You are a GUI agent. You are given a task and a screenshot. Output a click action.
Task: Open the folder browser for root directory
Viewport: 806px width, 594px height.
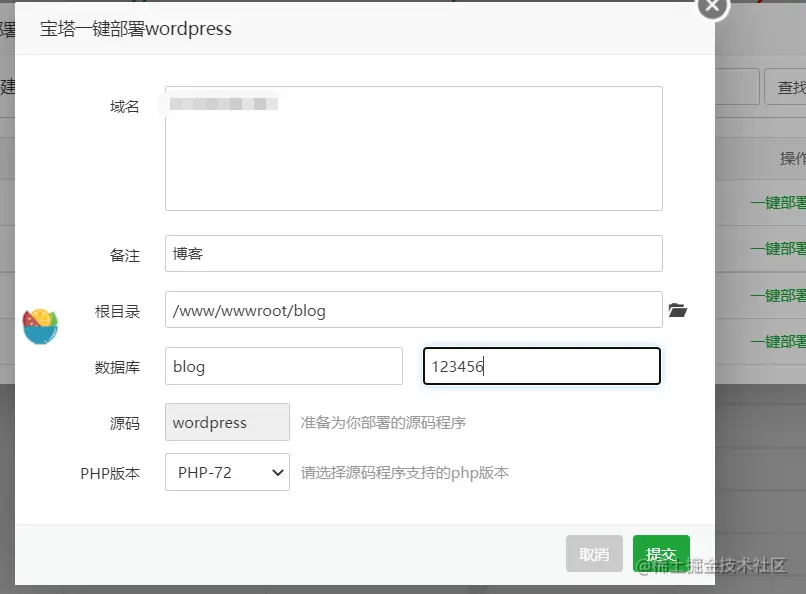677,310
